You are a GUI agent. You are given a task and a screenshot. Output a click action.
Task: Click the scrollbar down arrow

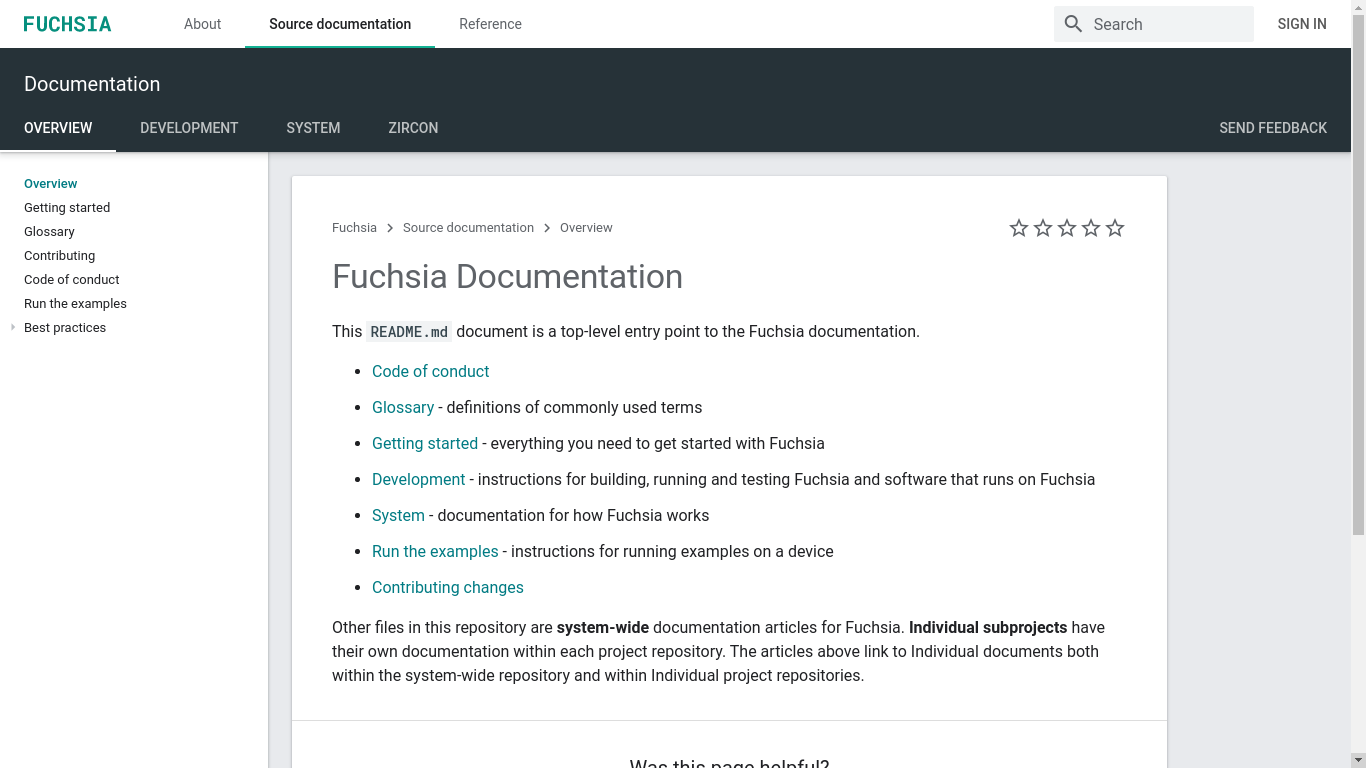pos(1358,760)
